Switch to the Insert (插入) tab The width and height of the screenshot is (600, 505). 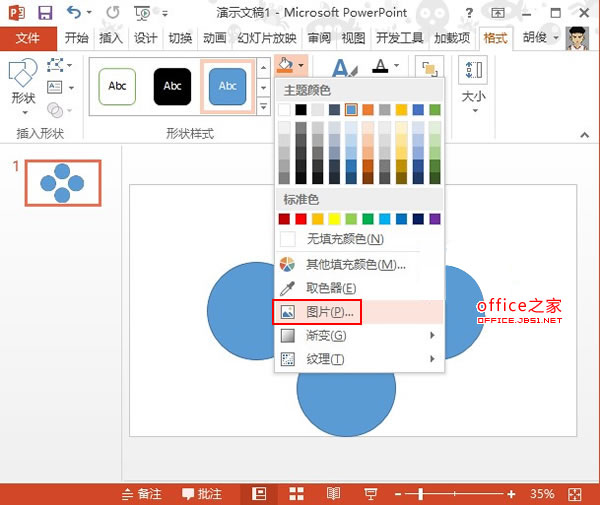click(x=111, y=38)
